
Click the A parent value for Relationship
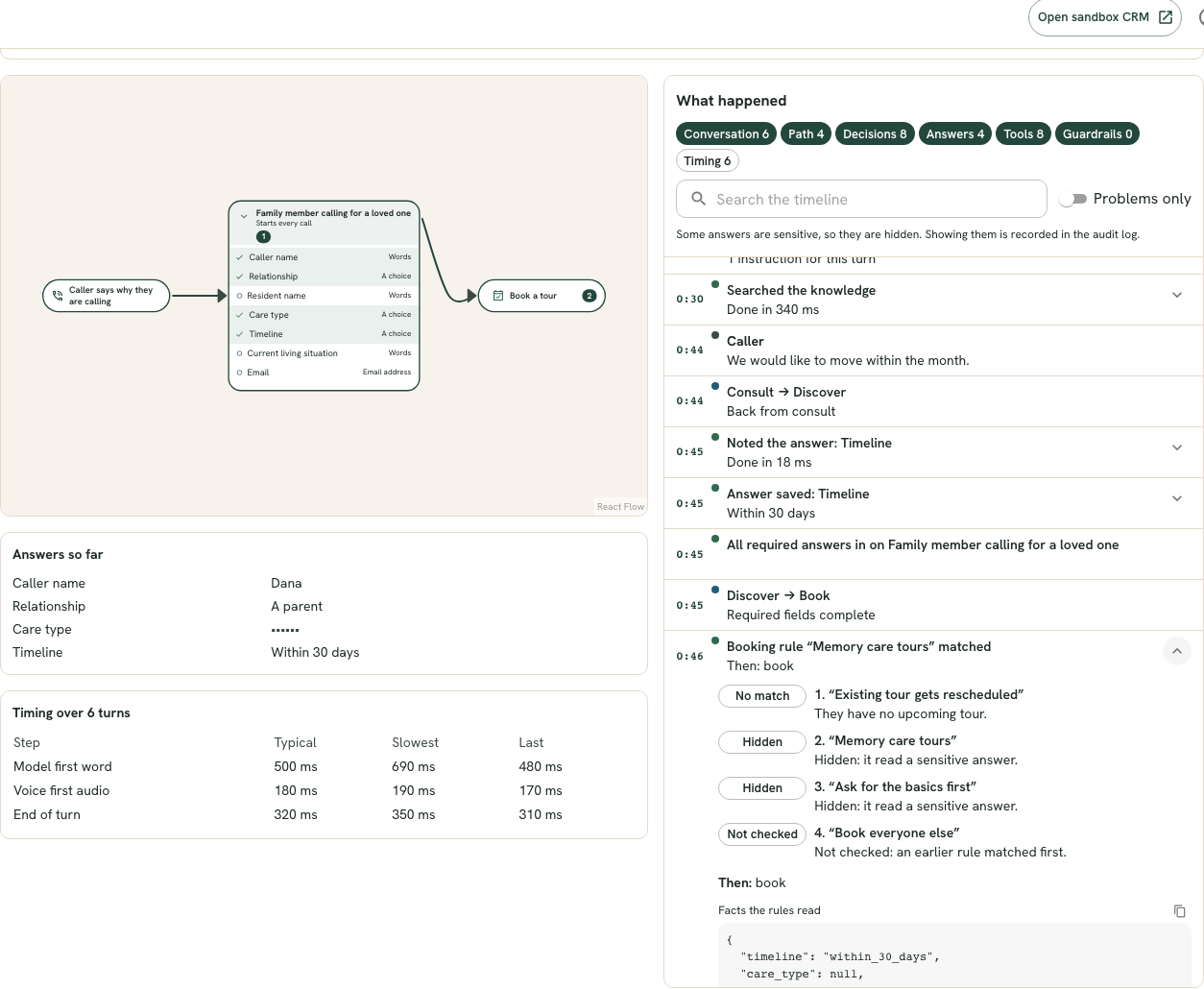point(297,607)
